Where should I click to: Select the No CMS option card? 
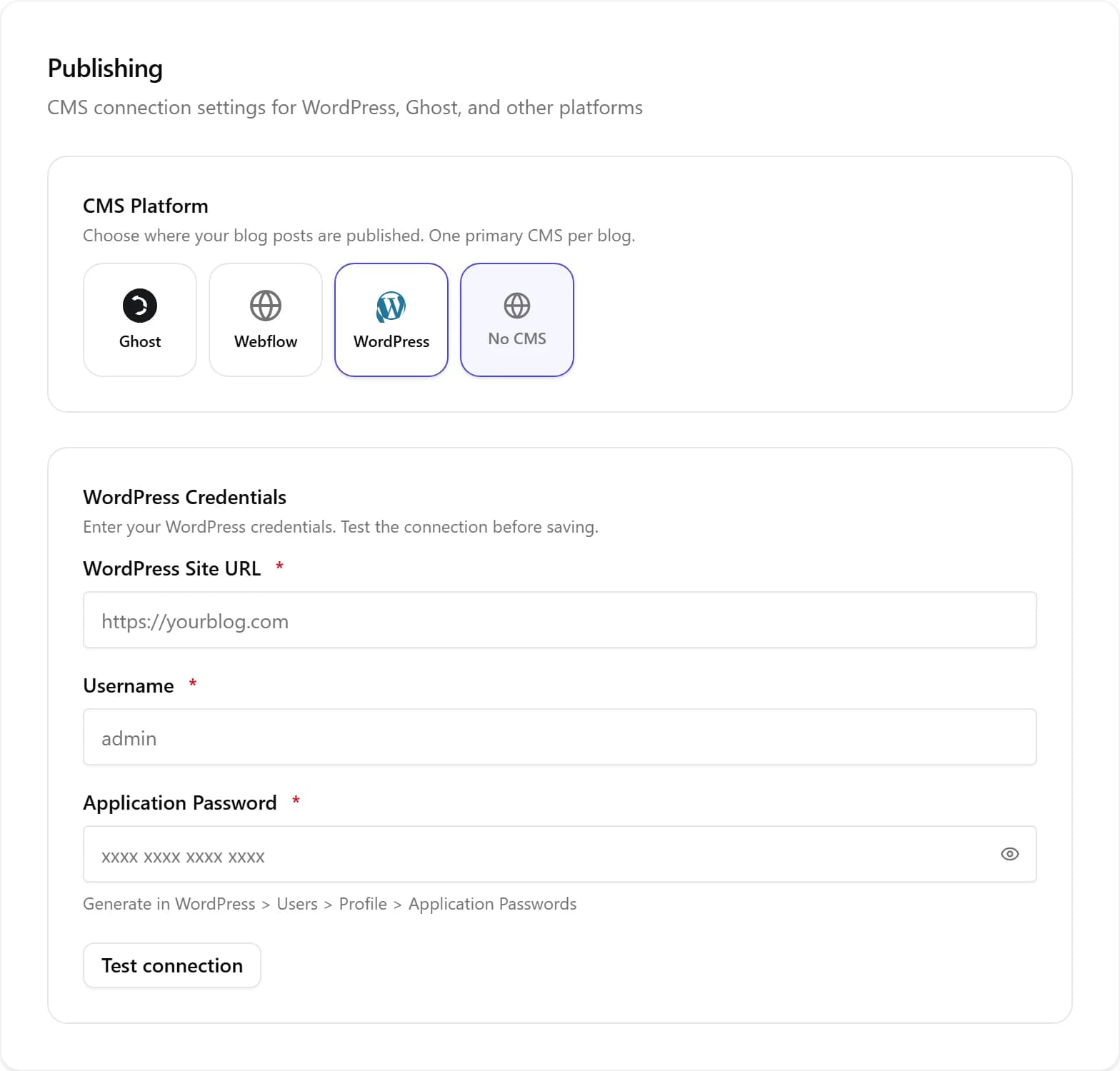coord(517,320)
